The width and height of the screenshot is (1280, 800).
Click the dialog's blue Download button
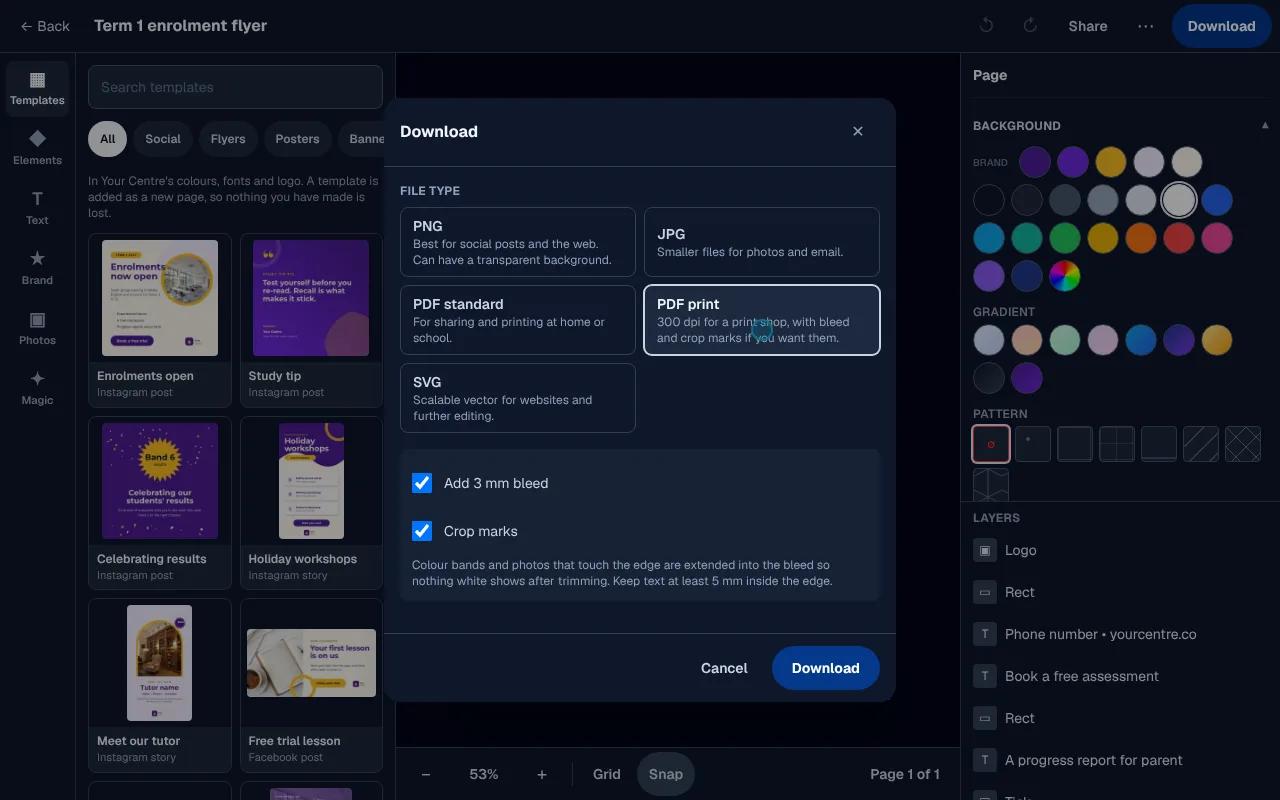[x=826, y=668]
